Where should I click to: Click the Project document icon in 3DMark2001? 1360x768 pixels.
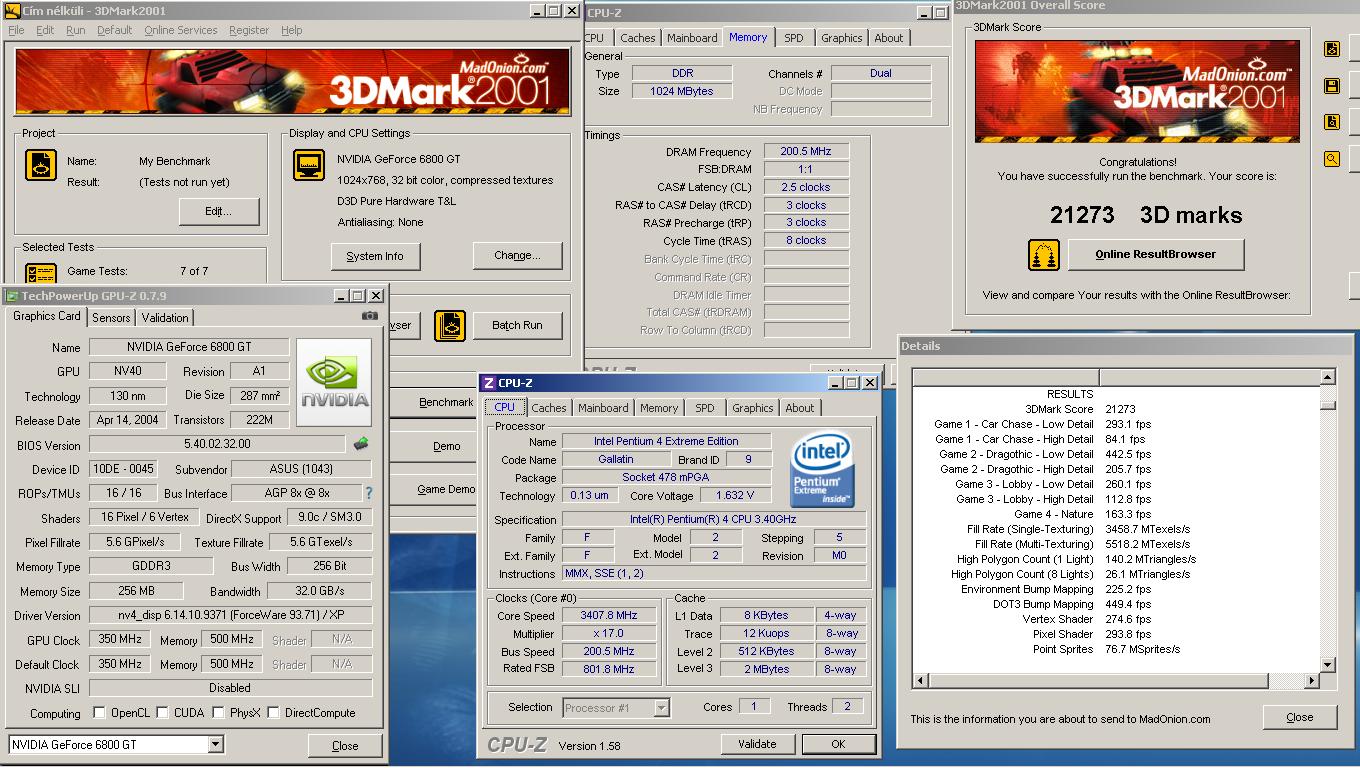(41, 166)
